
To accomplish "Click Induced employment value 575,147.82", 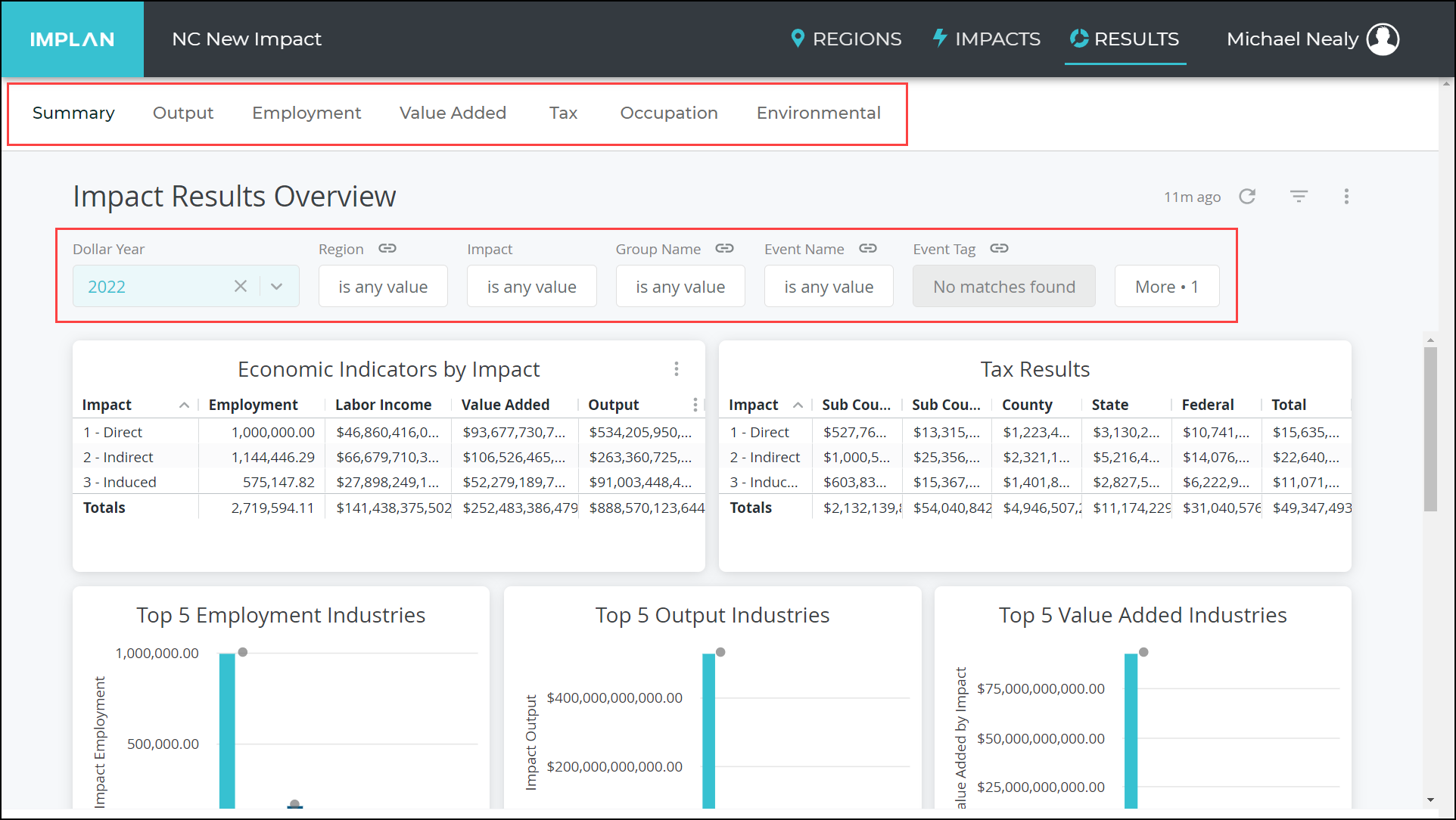I will point(278,482).
